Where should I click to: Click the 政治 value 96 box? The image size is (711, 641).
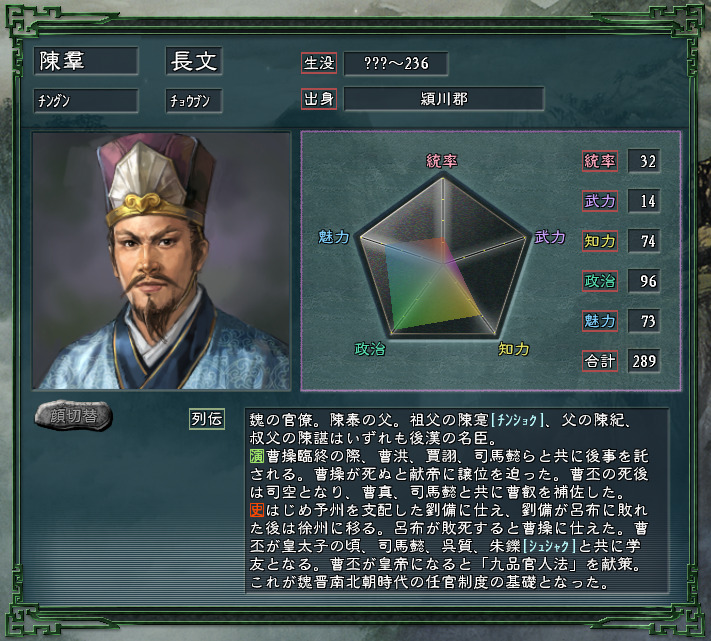pyautogui.click(x=644, y=281)
